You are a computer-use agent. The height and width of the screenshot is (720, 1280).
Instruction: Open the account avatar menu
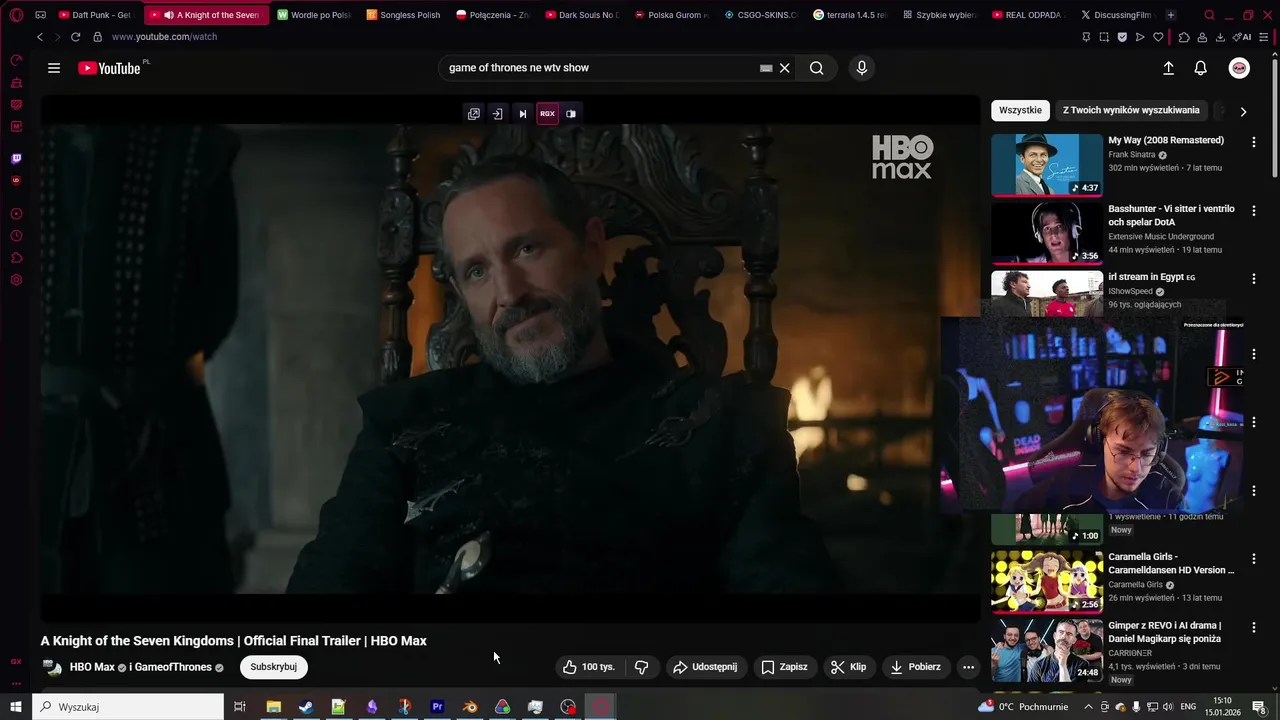1239,68
